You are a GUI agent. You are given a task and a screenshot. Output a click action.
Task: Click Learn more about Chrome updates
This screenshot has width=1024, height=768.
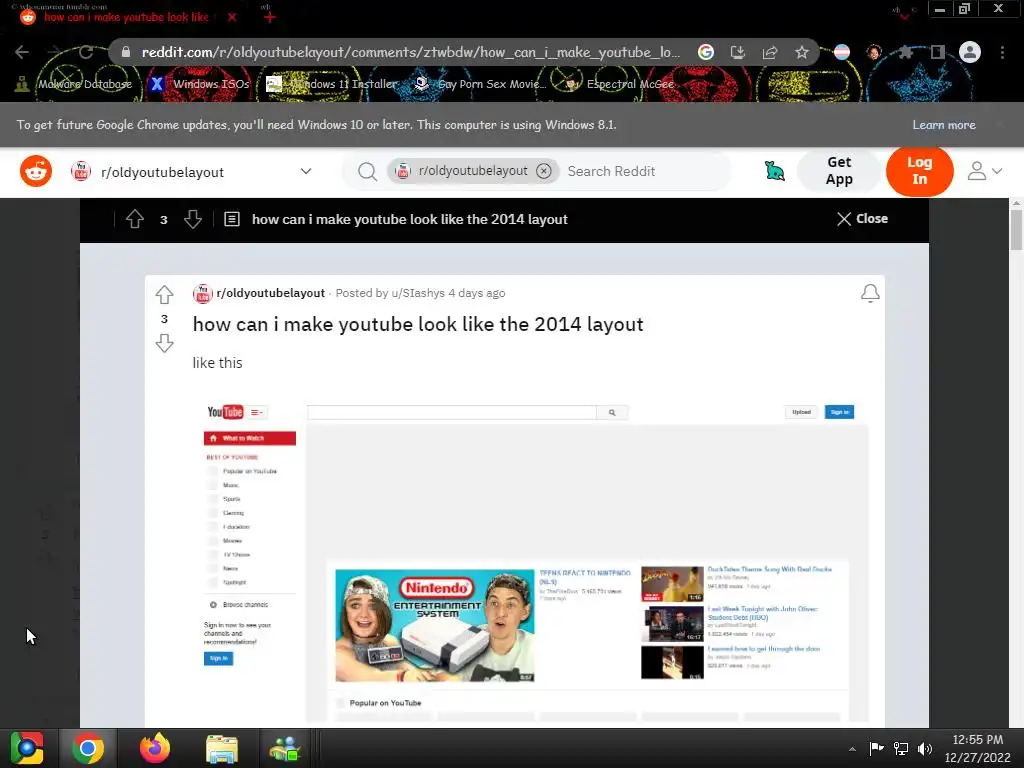point(944,125)
